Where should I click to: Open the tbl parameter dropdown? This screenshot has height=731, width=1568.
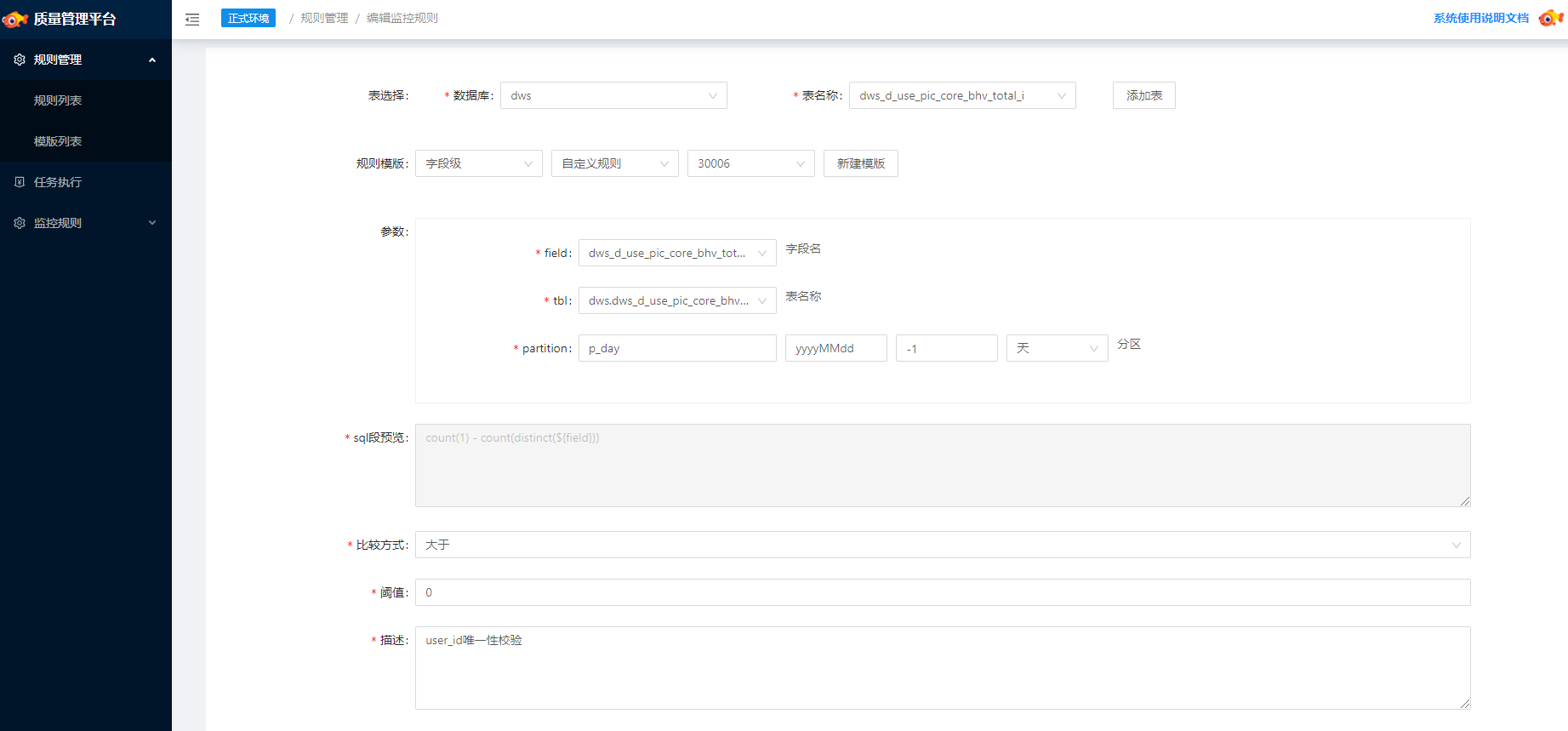point(677,300)
